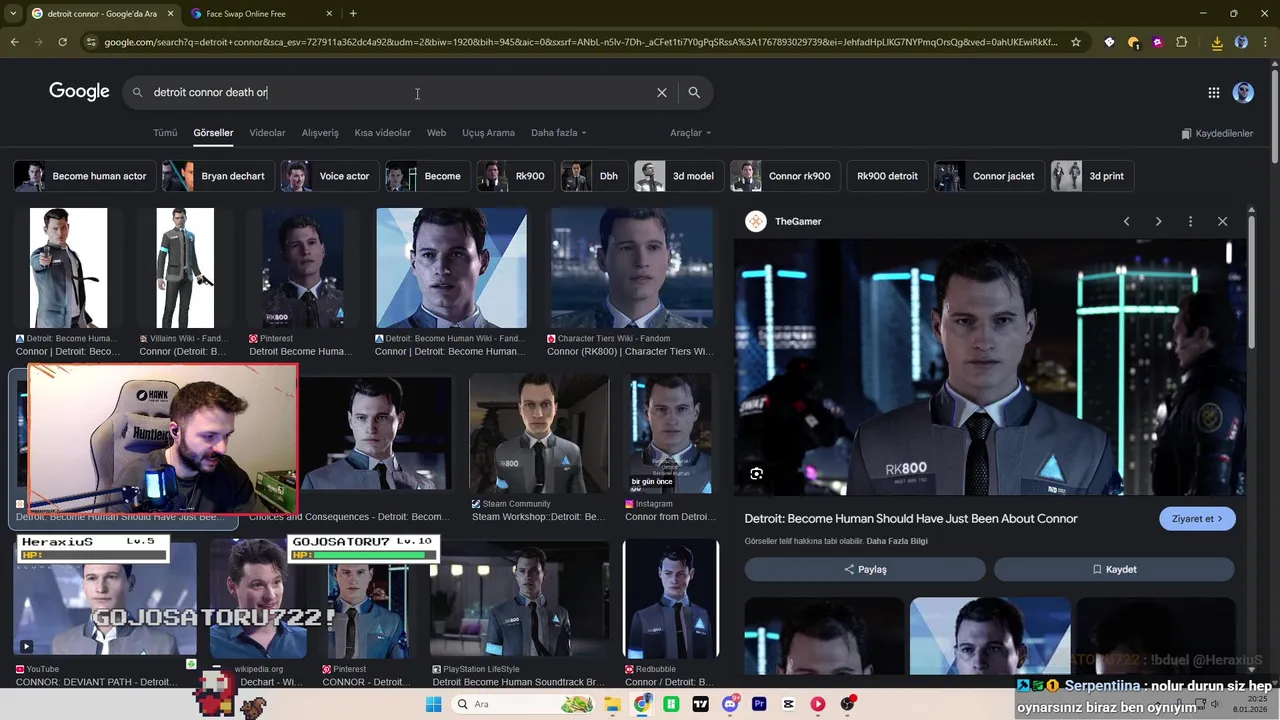Open Adobe Premiere Pro from taskbar
This screenshot has height=720, width=1280.
pos(759,704)
